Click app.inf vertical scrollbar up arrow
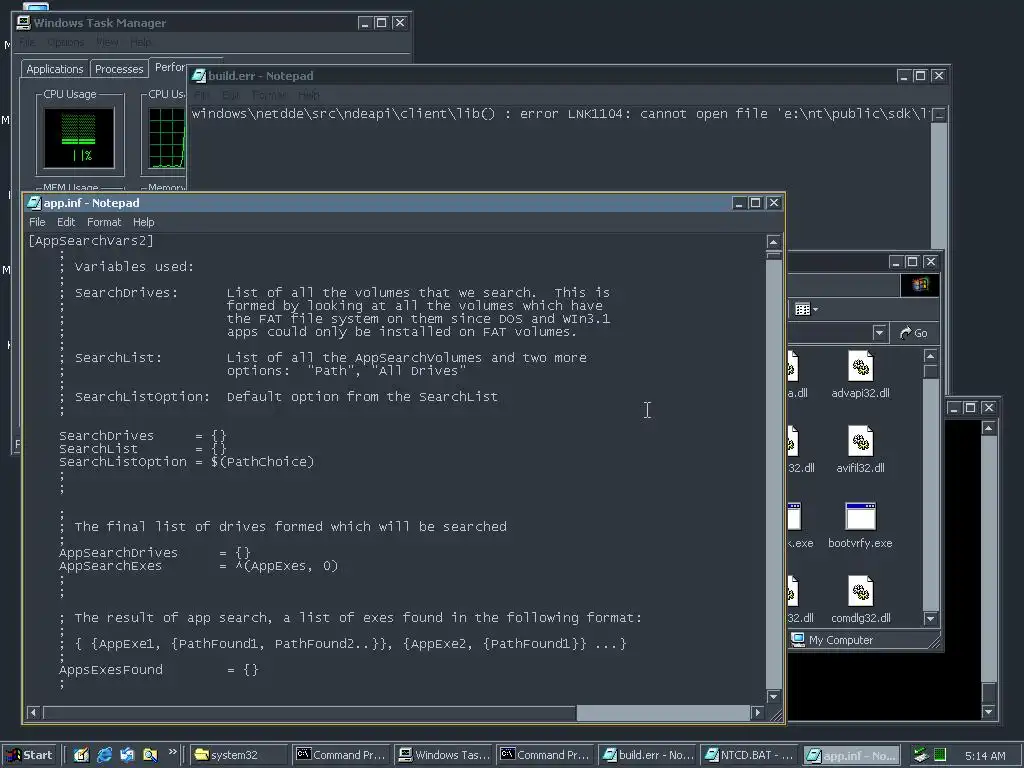The width and height of the screenshot is (1024, 768). (774, 242)
